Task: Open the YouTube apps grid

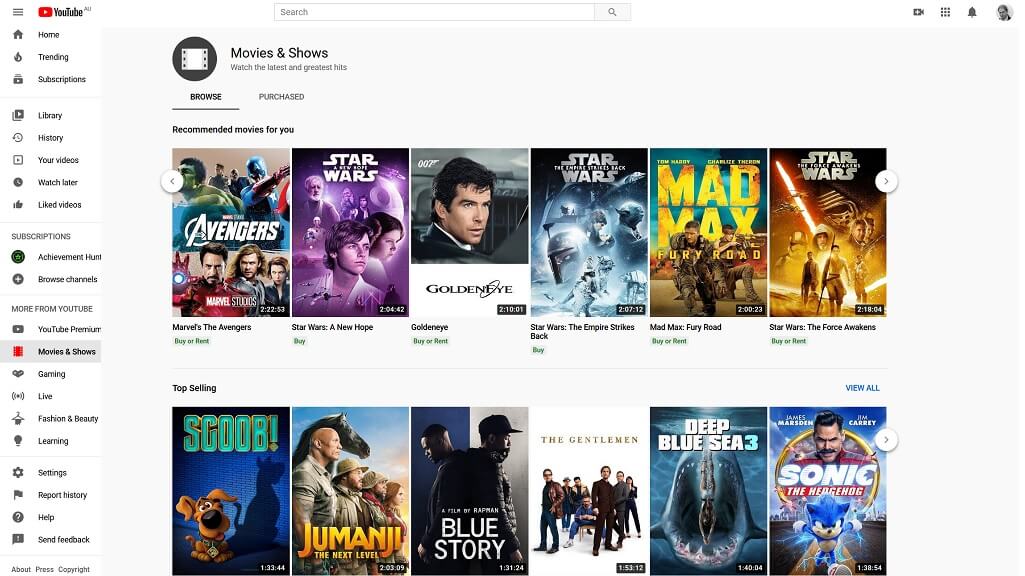Action: [942, 11]
